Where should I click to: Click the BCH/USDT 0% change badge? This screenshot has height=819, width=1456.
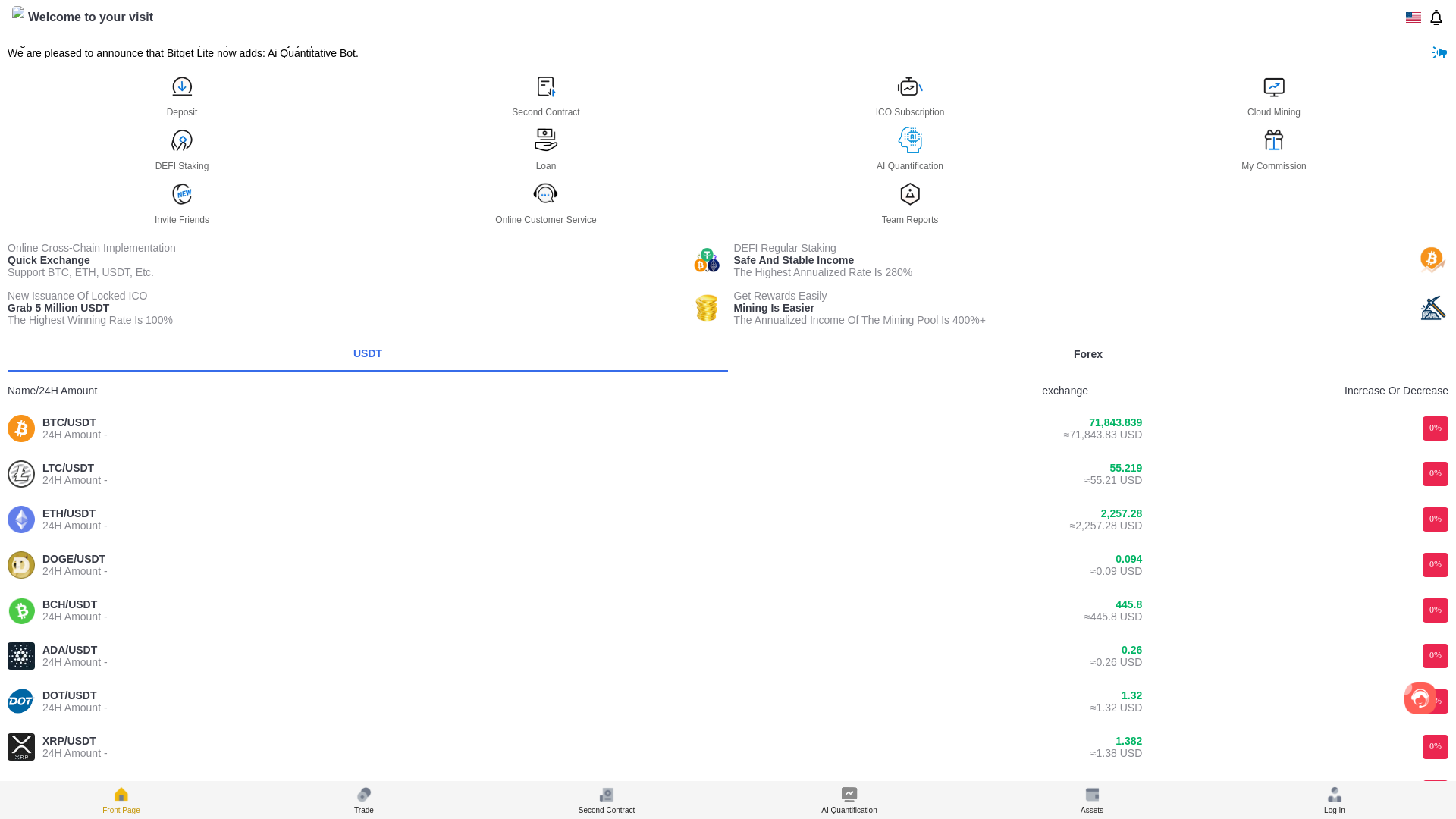[x=1436, y=610]
